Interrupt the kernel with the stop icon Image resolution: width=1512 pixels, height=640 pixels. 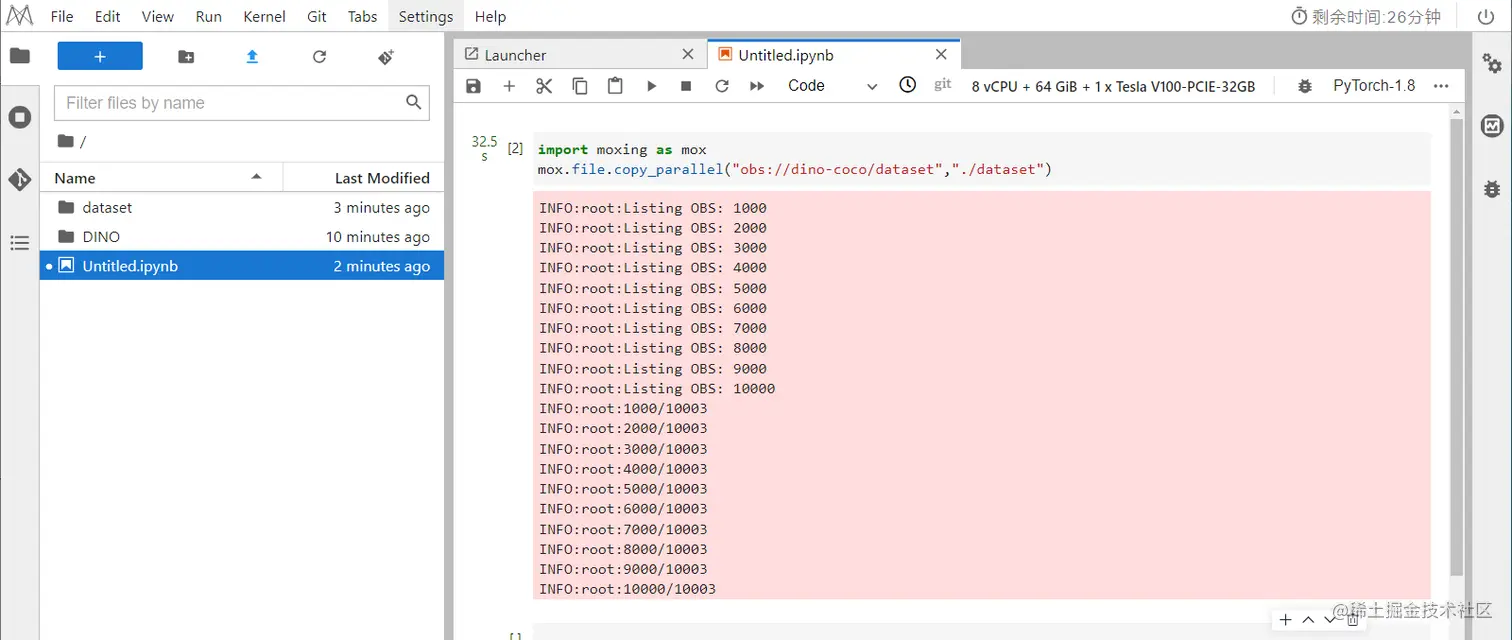pos(686,86)
